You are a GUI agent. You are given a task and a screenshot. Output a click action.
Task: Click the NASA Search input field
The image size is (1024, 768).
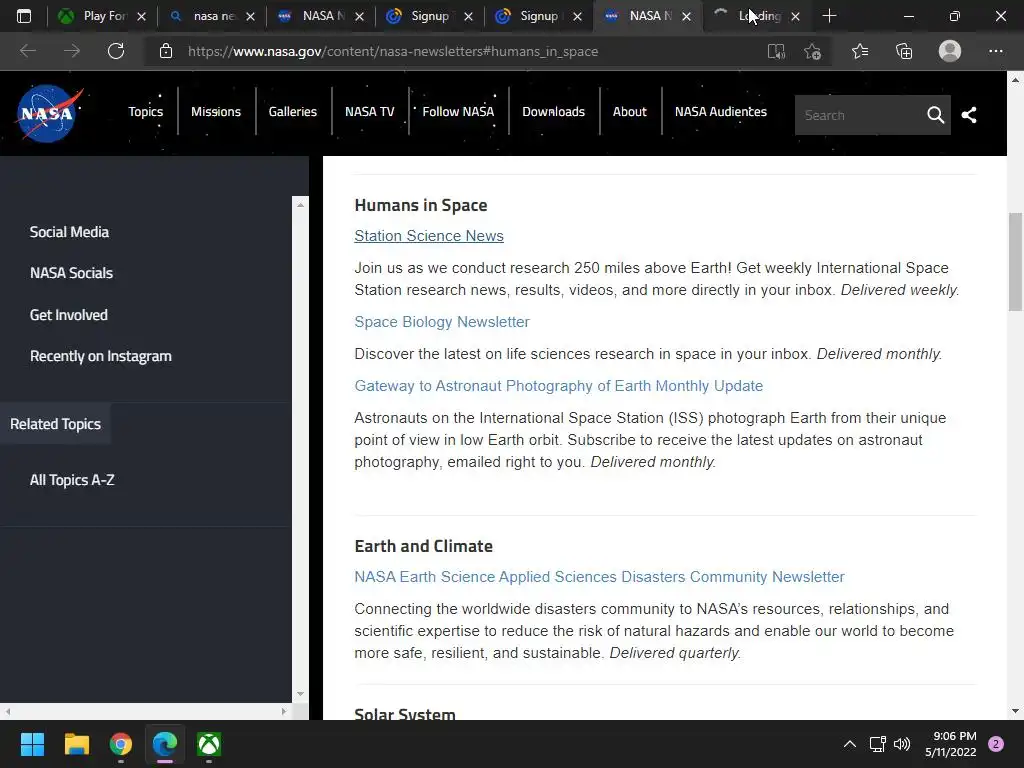point(859,115)
